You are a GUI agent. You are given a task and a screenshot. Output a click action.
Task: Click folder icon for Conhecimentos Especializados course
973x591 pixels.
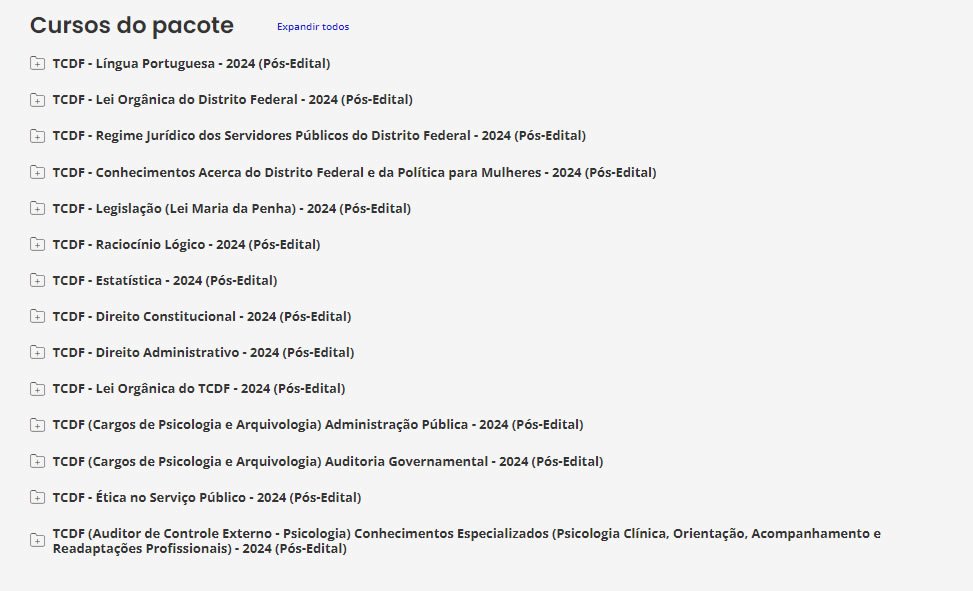pos(37,541)
